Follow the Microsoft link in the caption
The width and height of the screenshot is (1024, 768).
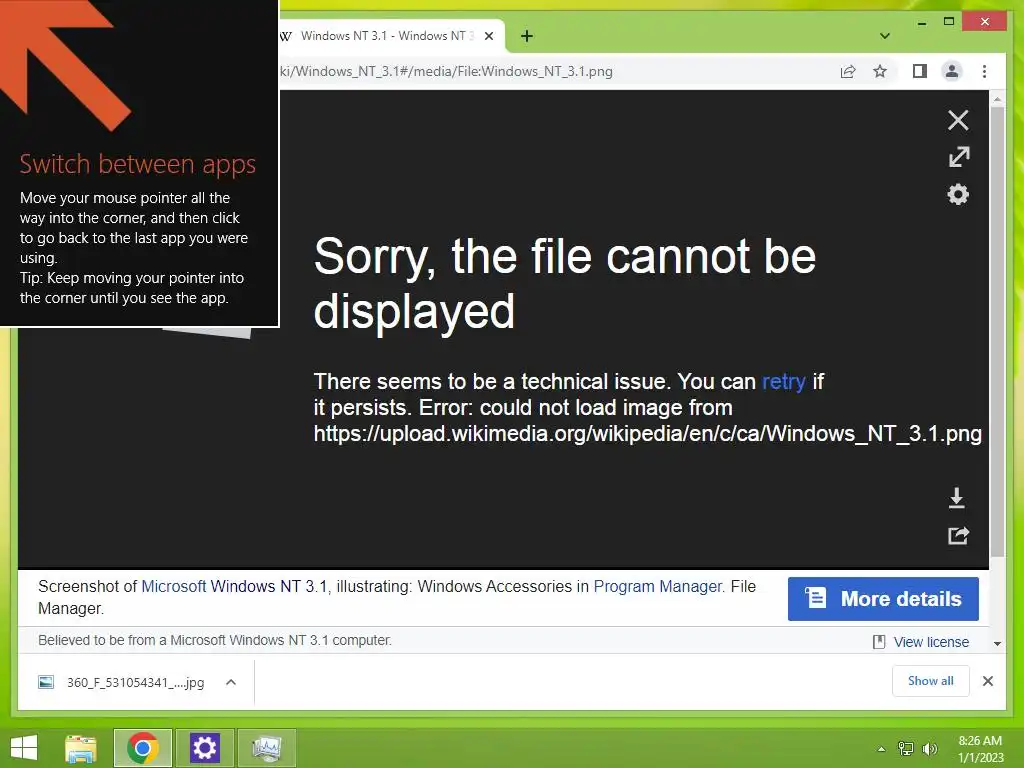(174, 586)
